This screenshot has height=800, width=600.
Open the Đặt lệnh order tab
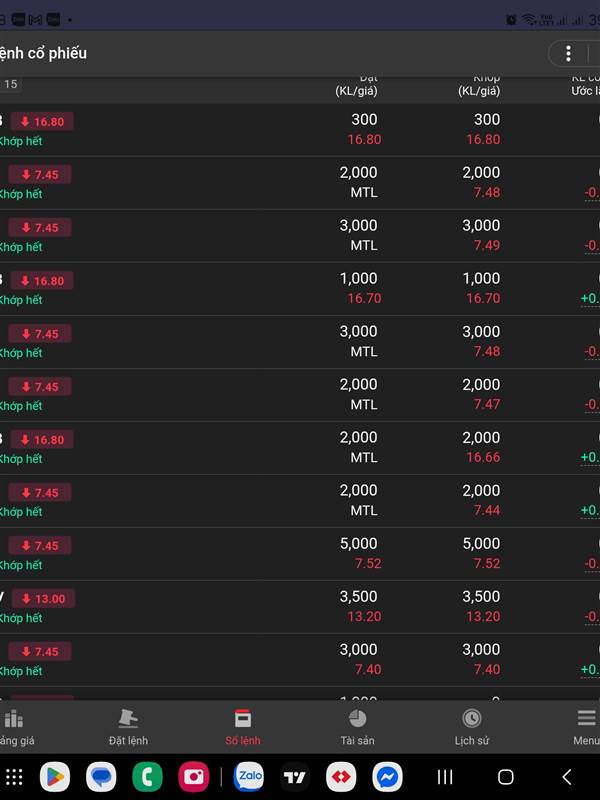[128, 727]
